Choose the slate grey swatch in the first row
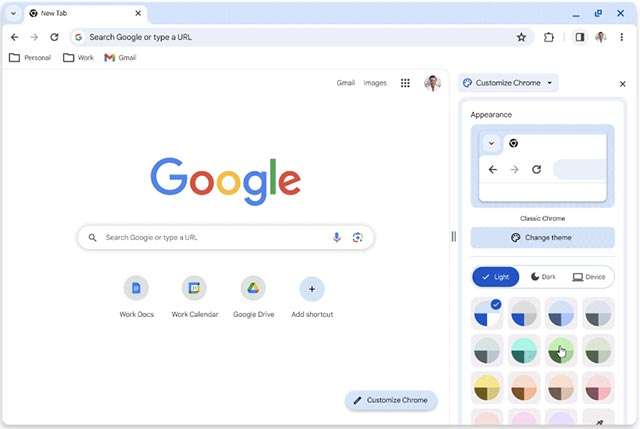 pos(598,313)
